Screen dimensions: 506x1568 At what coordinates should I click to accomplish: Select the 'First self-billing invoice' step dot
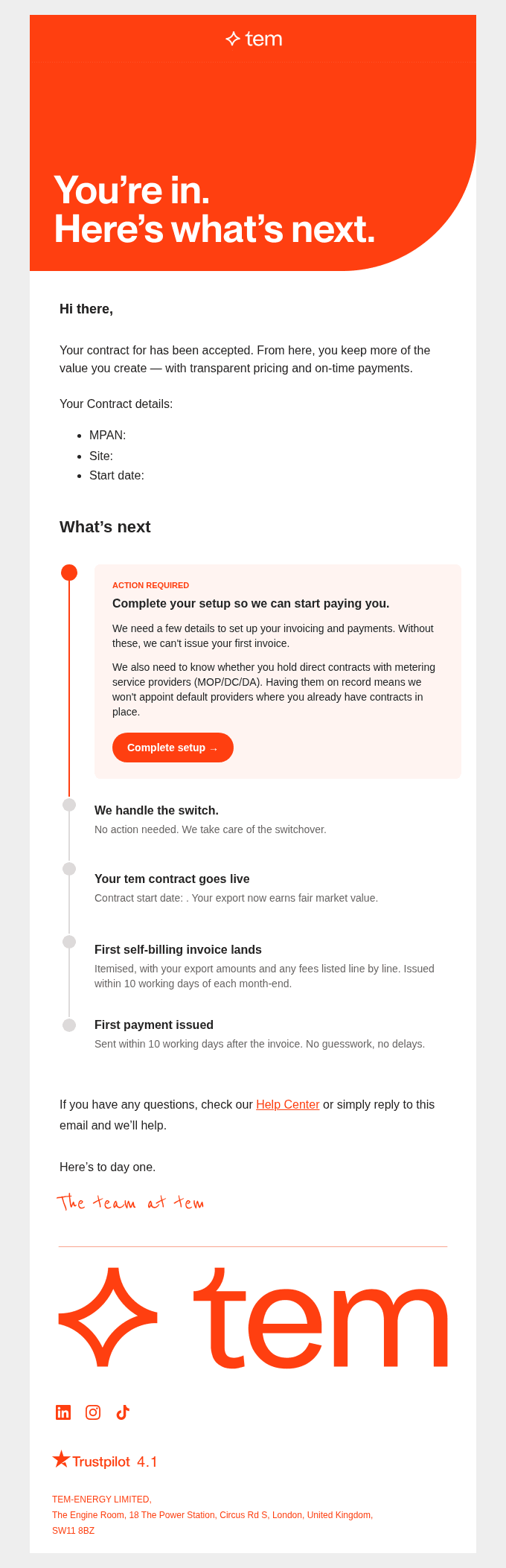(x=69, y=942)
